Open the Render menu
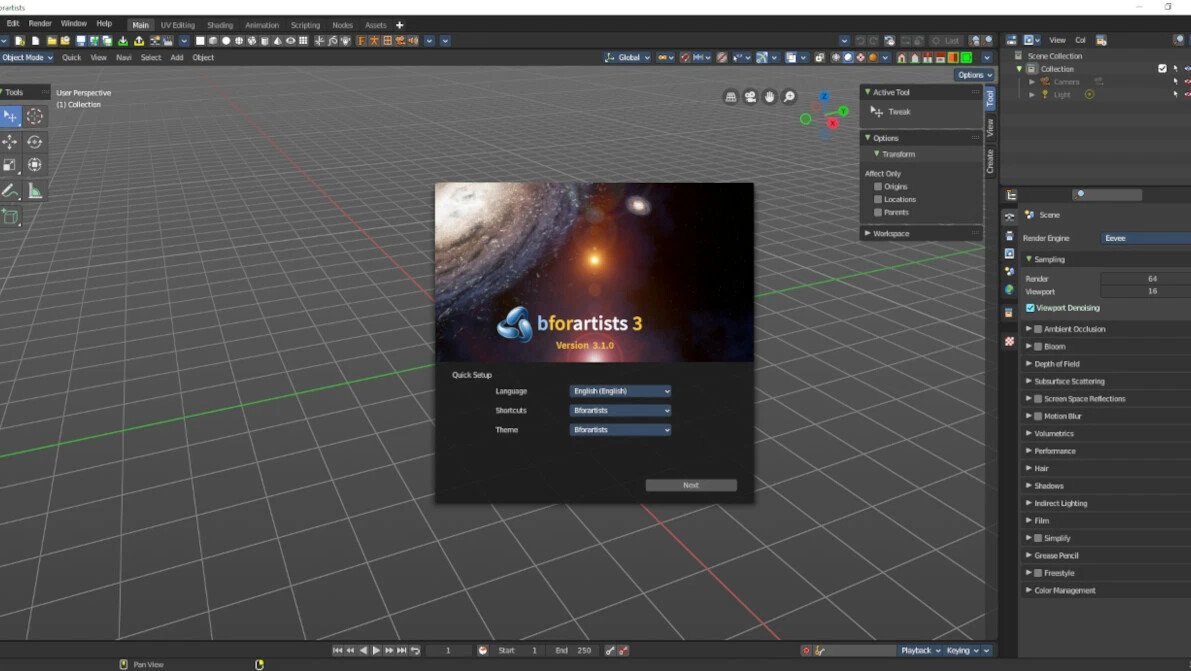The image size is (1191, 671). point(40,24)
